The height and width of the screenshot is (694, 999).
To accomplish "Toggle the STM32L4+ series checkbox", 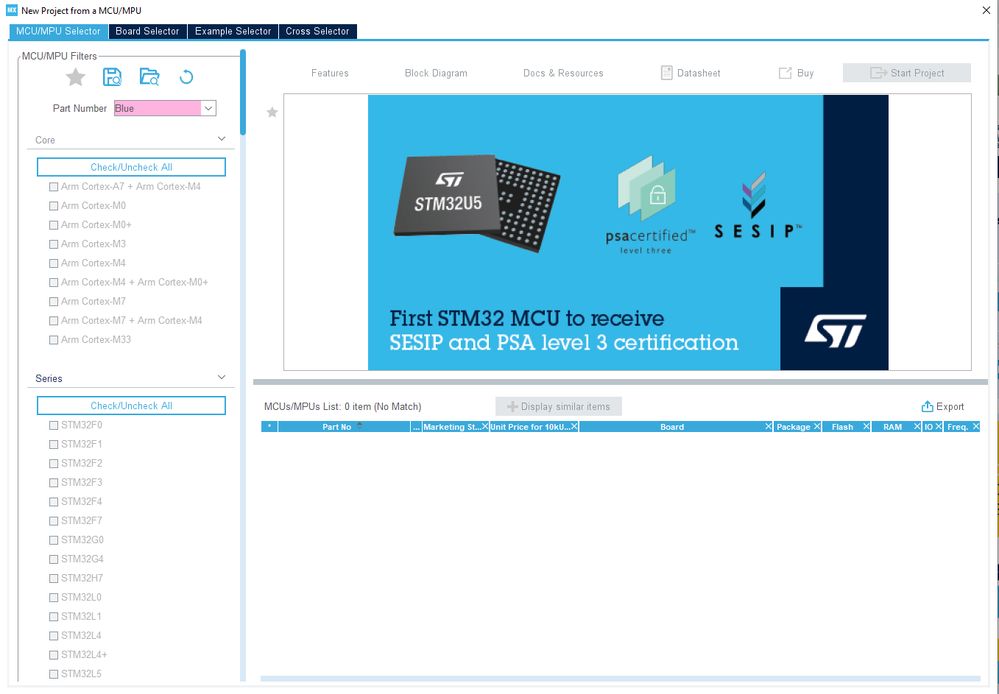I will [x=54, y=654].
